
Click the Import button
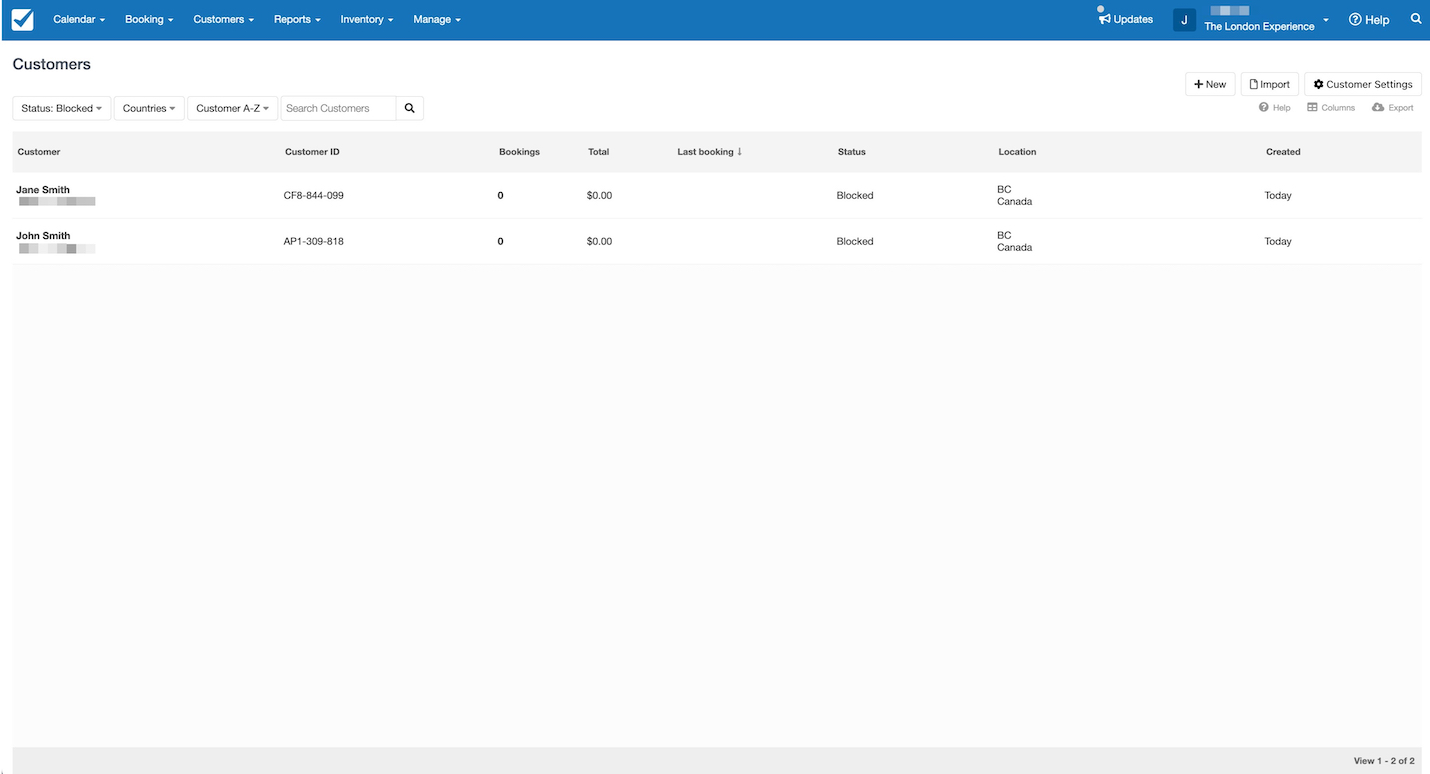(1270, 84)
